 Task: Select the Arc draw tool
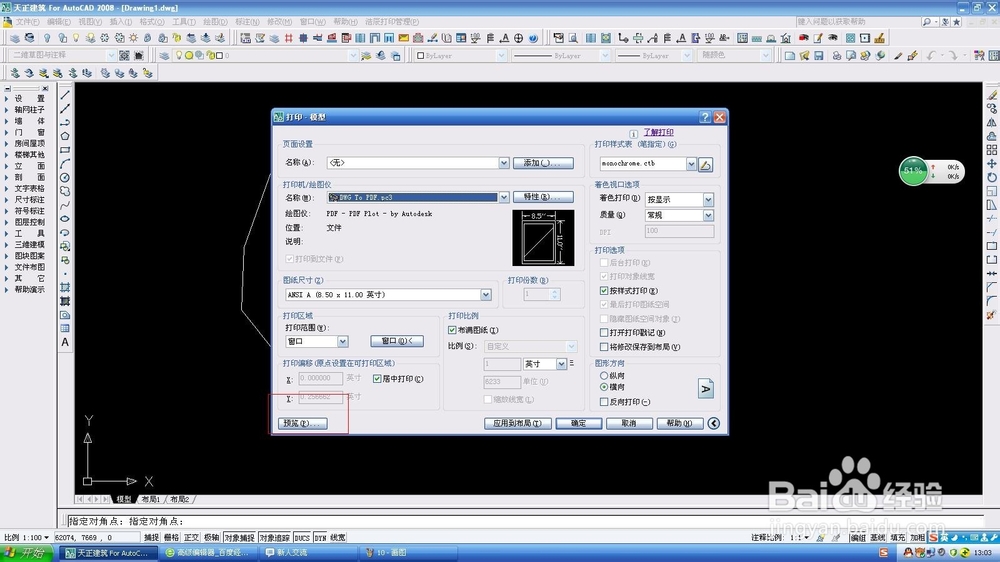pyautogui.click(x=65, y=164)
